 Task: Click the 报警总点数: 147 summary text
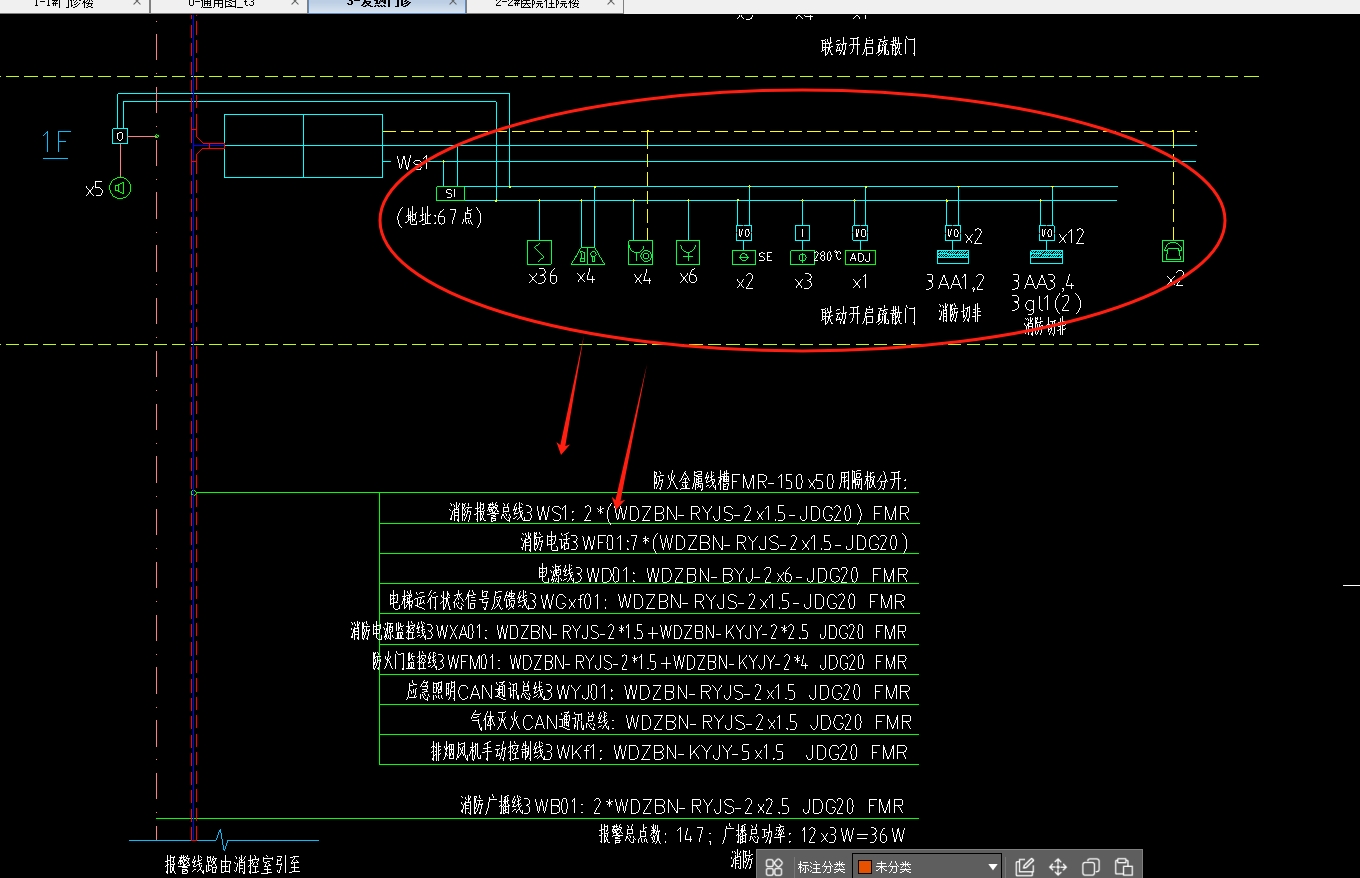click(x=751, y=835)
